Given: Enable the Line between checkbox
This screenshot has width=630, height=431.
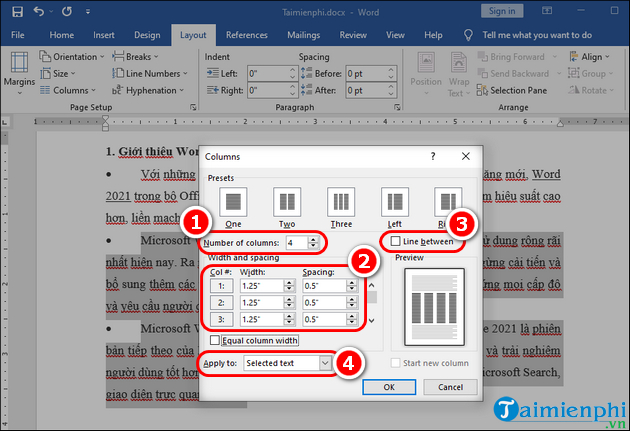Looking at the screenshot, I should 396,242.
